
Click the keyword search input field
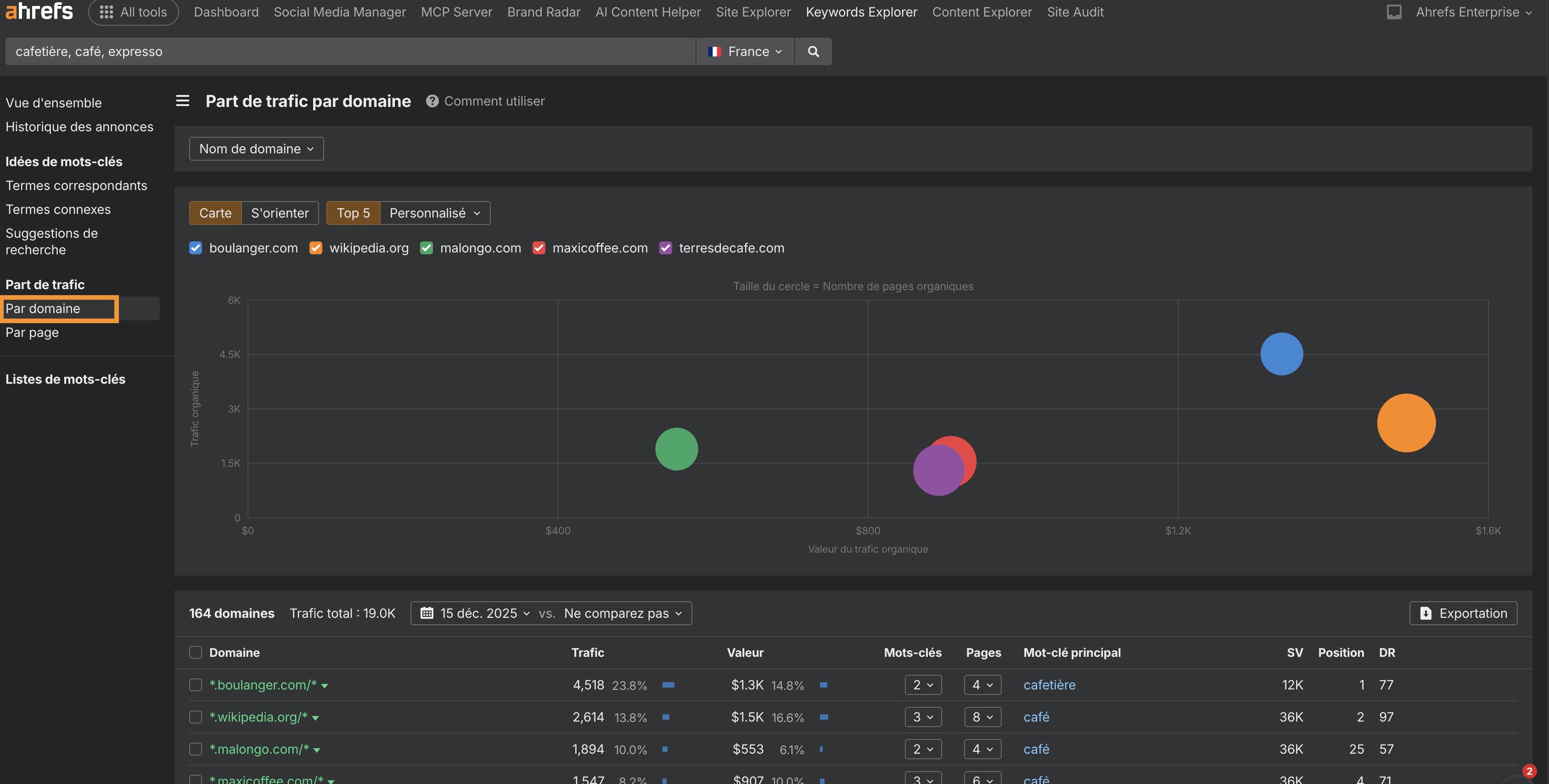click(349, 52)
